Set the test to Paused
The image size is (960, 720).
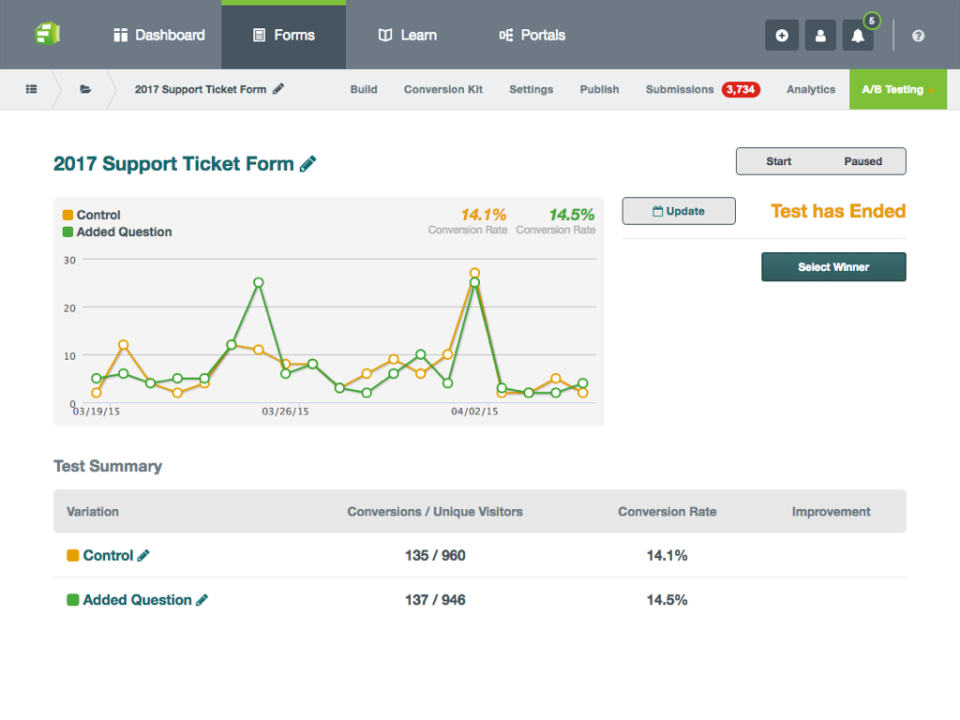[x=862, y=161]
